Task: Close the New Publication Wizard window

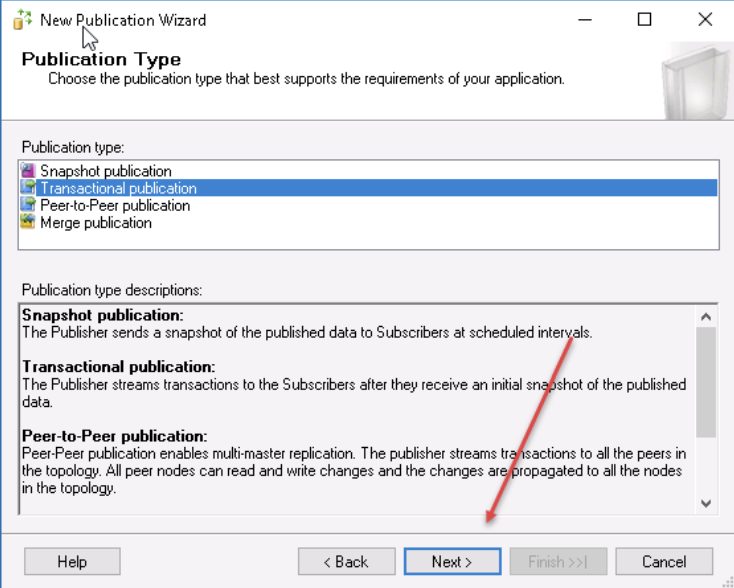Action: click(705, 20)
